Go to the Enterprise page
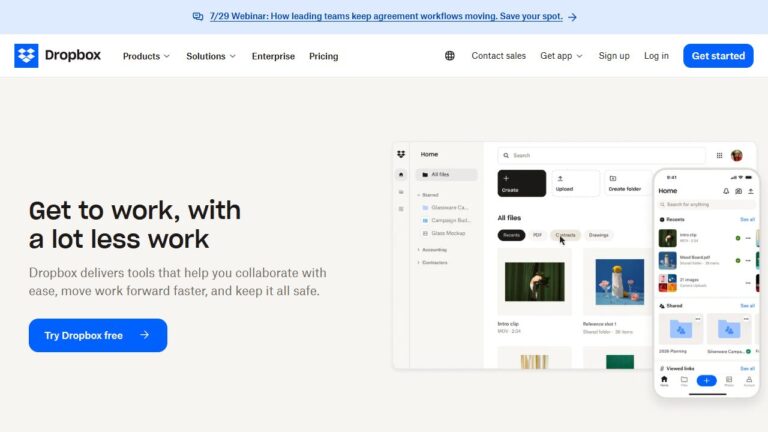Screen dimensions: 768x432 (x=273, y=56)
